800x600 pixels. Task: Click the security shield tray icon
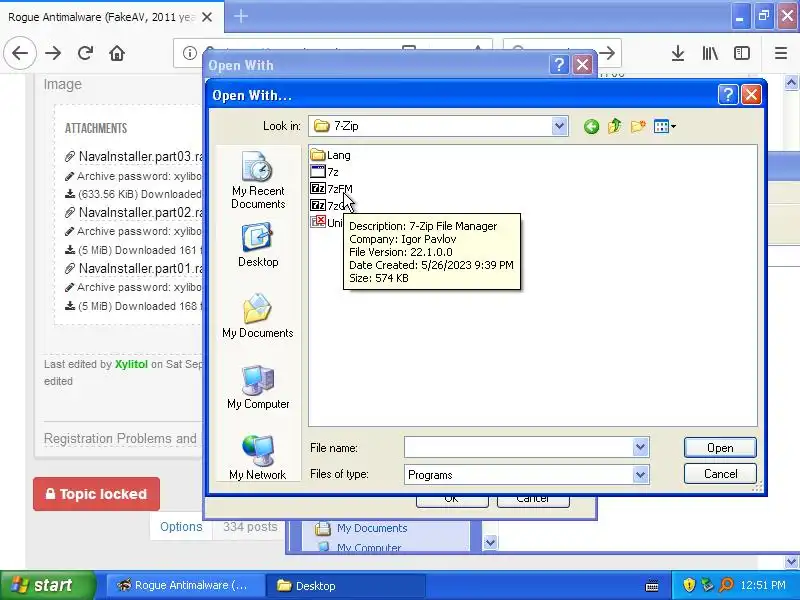689,585
